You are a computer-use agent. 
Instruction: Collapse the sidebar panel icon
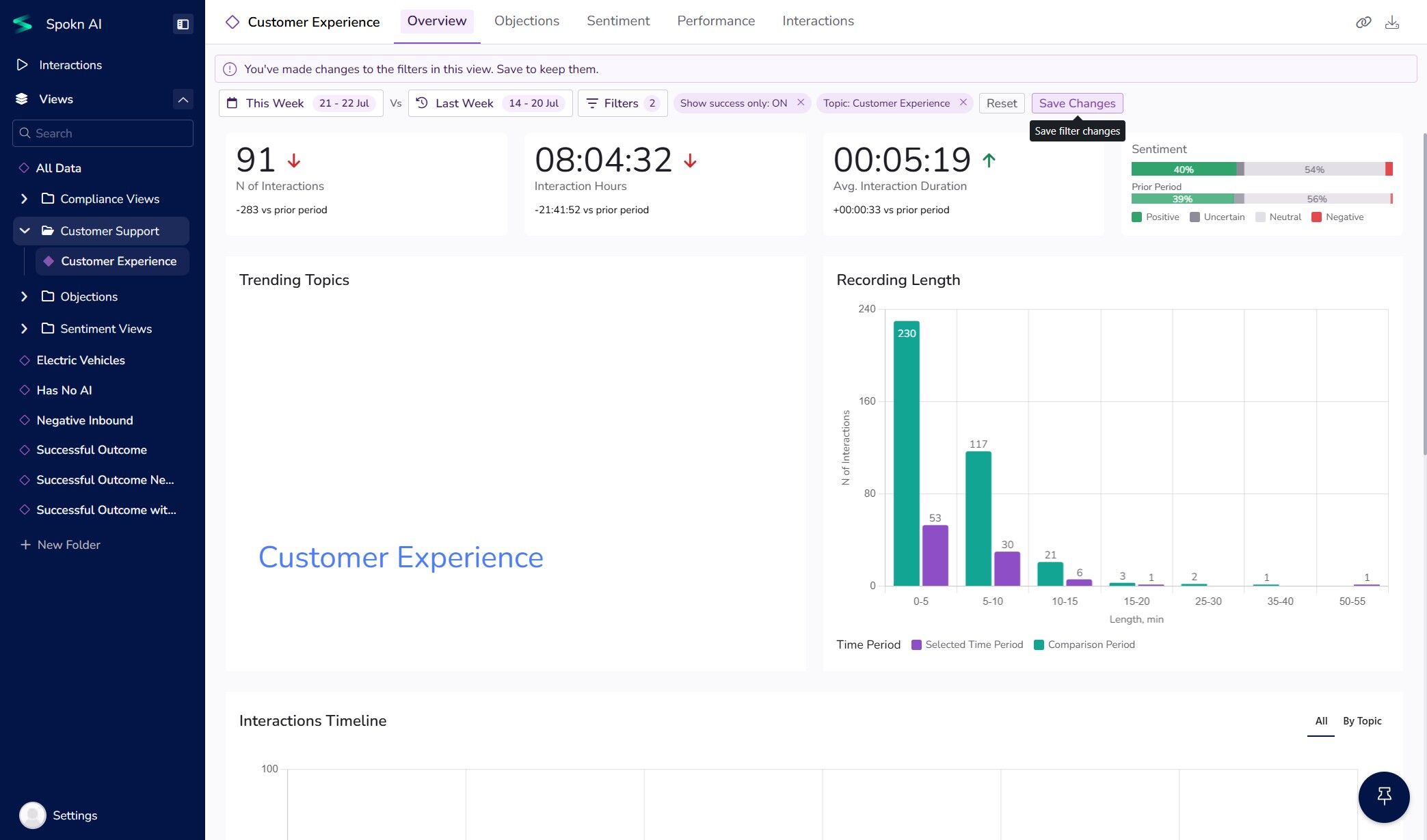pyautogui.click(x=183, y=24)
